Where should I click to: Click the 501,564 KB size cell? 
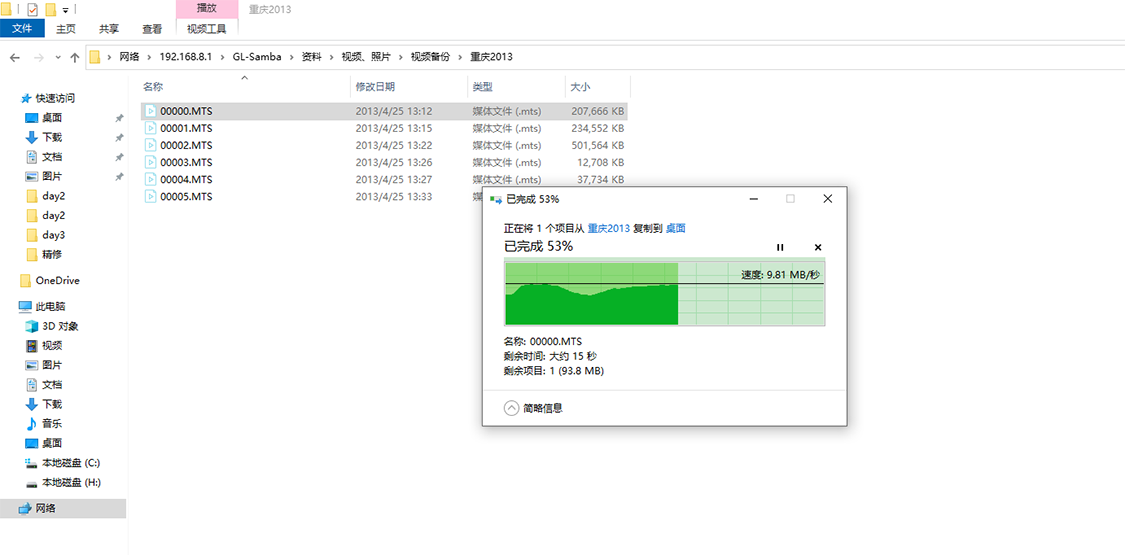[x=598, y=145]
